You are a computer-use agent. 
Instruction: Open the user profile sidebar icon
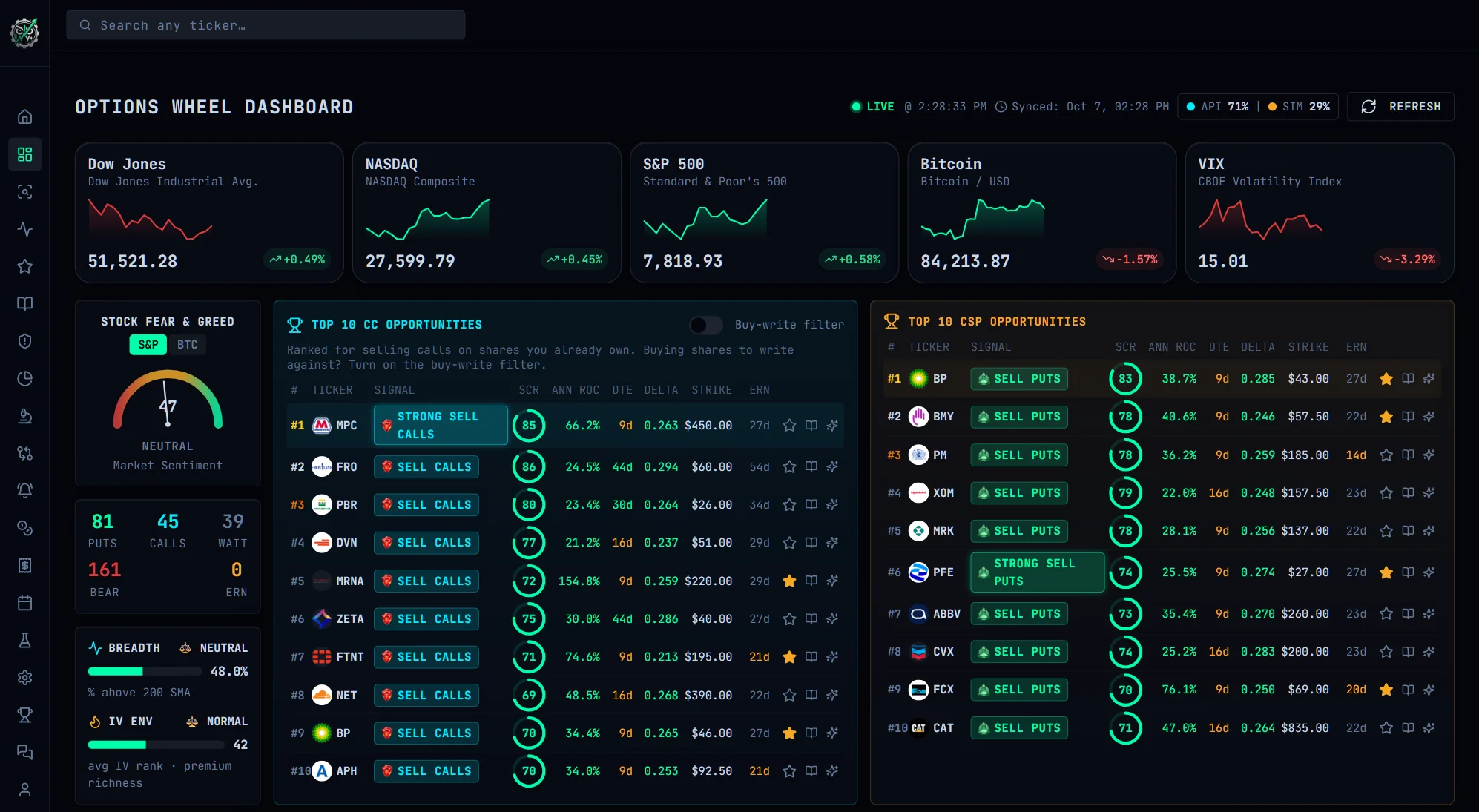coord(24,790)
